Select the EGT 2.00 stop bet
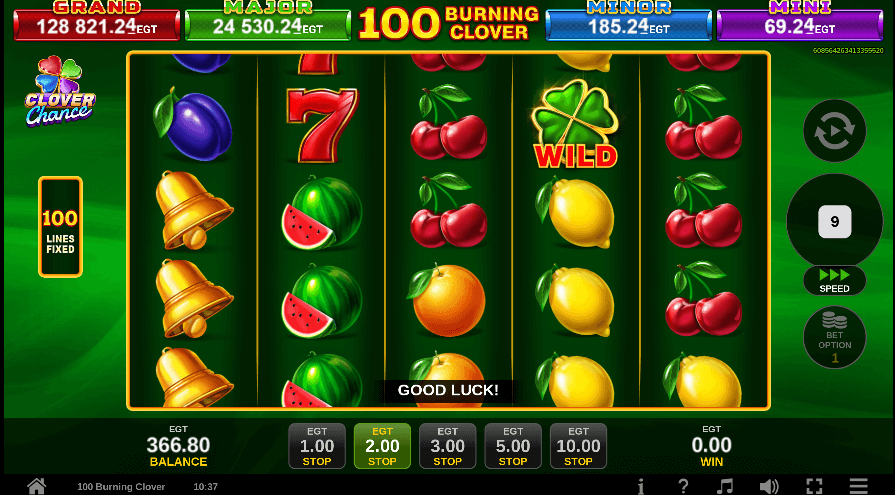The height and width of the screenshot is (495, 895). [x=382, y=446]
